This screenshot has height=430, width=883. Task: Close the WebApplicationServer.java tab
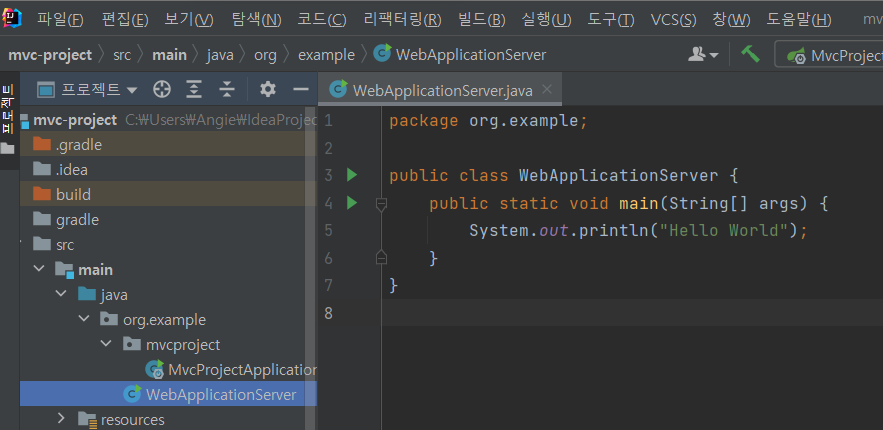pos(547,89)
